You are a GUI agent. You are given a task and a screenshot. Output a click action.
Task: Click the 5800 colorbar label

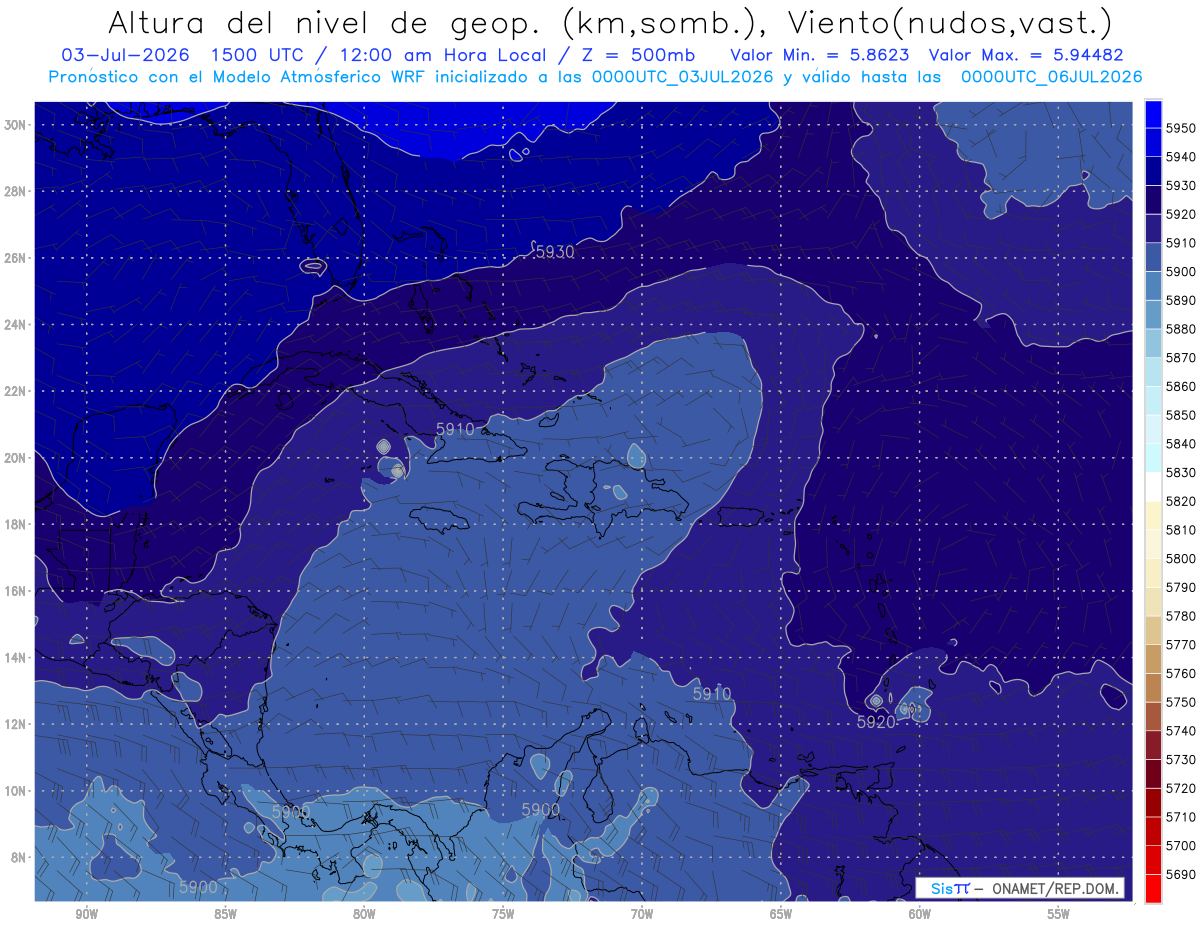[1181, 558]
